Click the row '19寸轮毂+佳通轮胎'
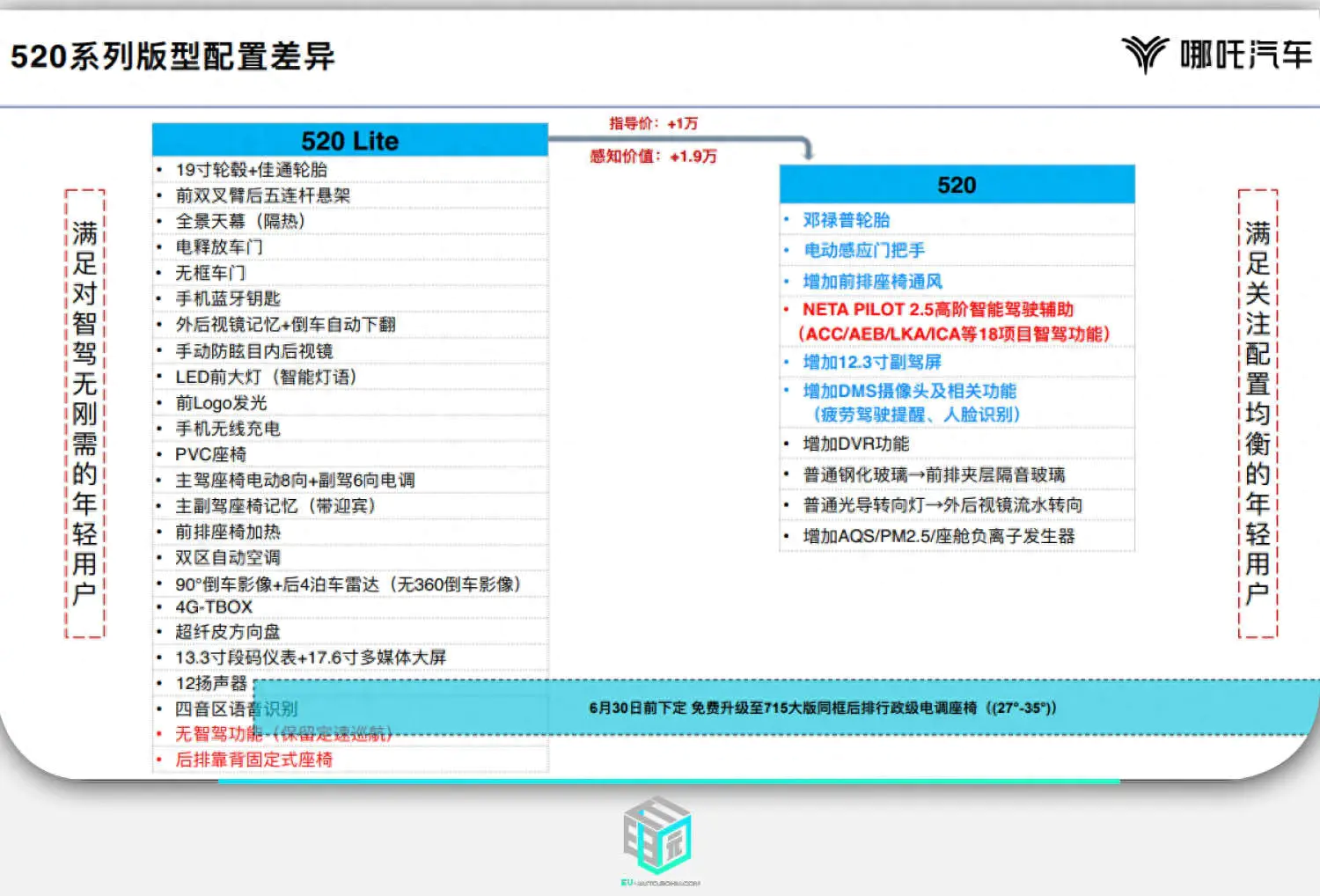The height and width of the screenshot is (896, 1320). coord(350,170)
